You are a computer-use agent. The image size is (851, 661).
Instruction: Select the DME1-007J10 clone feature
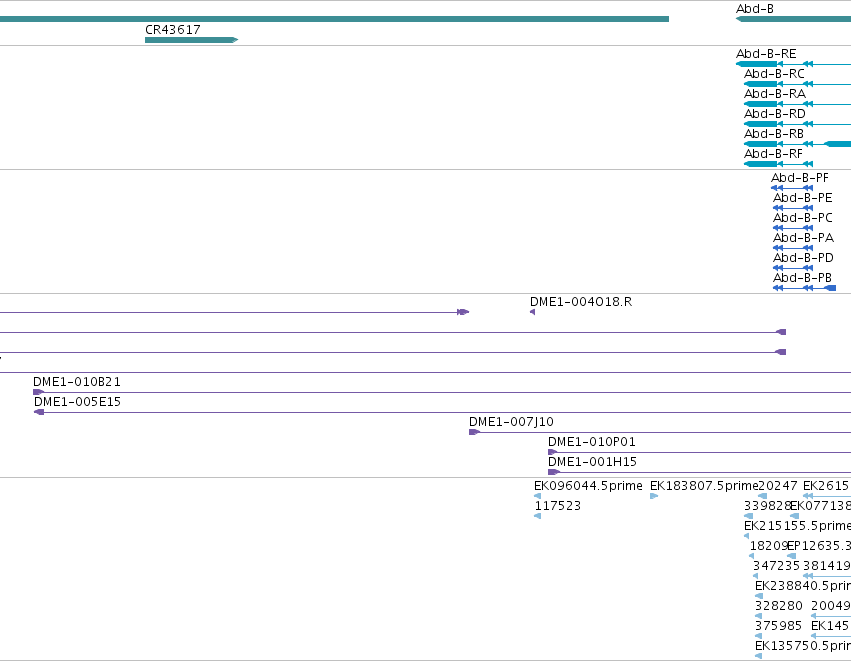pyautogui.click(x=660, y=433)
